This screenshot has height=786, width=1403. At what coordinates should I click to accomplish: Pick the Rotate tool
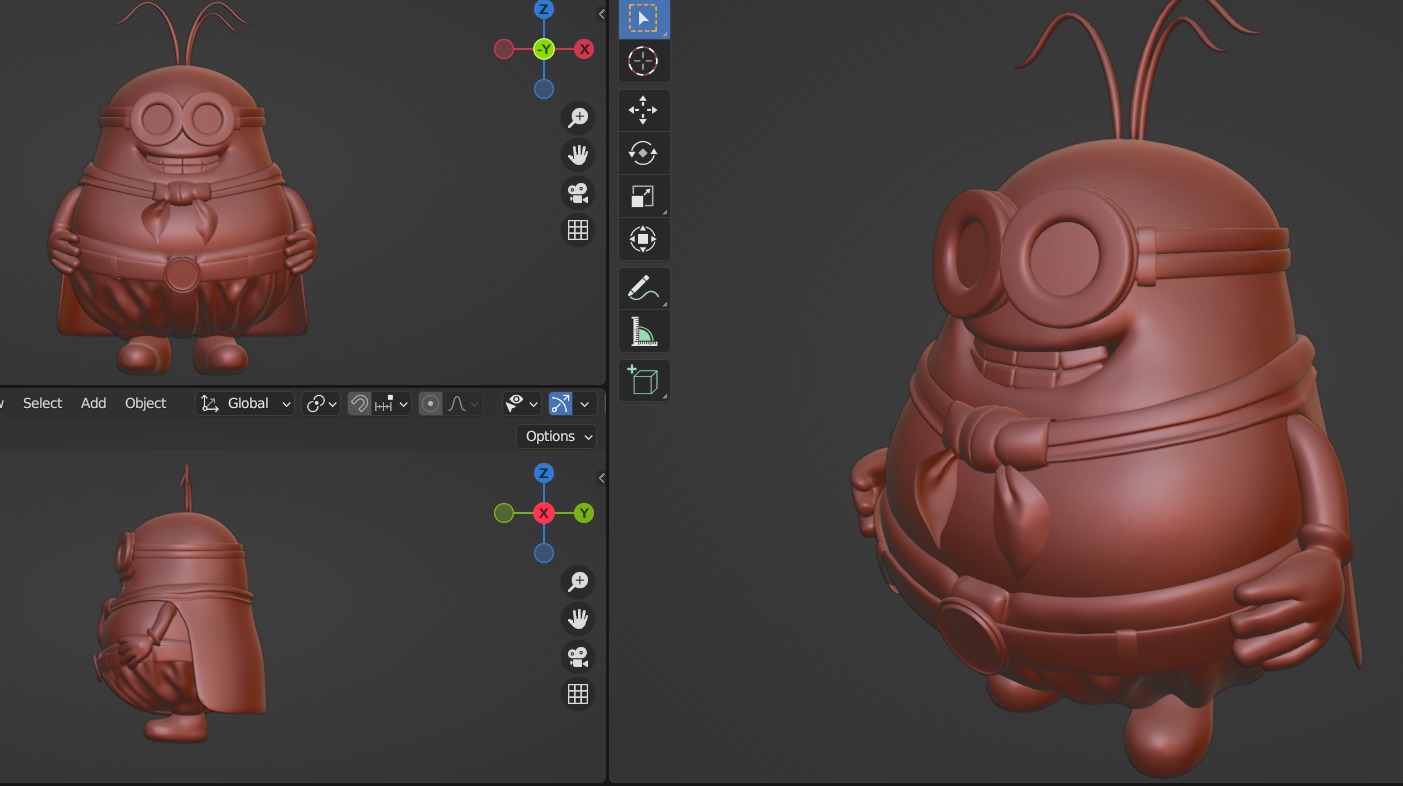click(643, 153)
